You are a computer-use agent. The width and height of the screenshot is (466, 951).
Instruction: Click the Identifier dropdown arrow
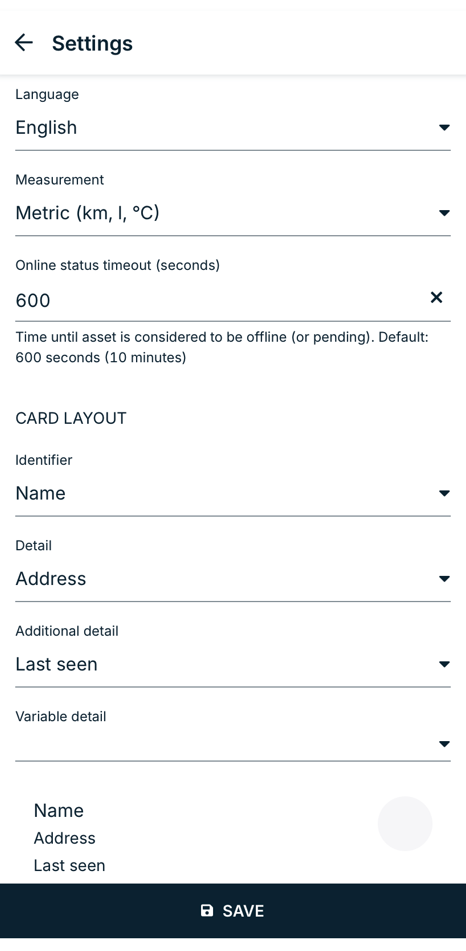pos(444,493)
